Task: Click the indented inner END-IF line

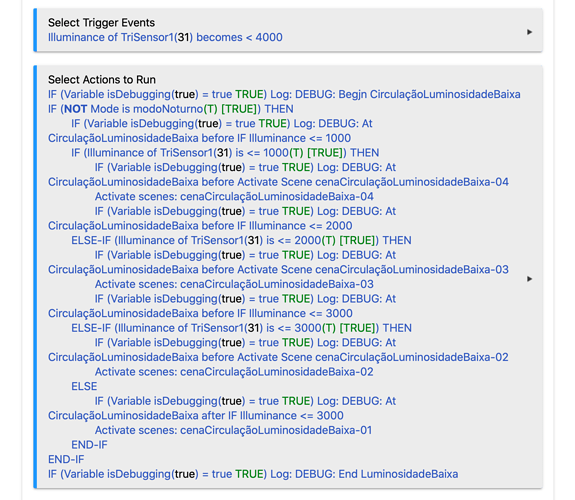Action: [x=89, y=445]
